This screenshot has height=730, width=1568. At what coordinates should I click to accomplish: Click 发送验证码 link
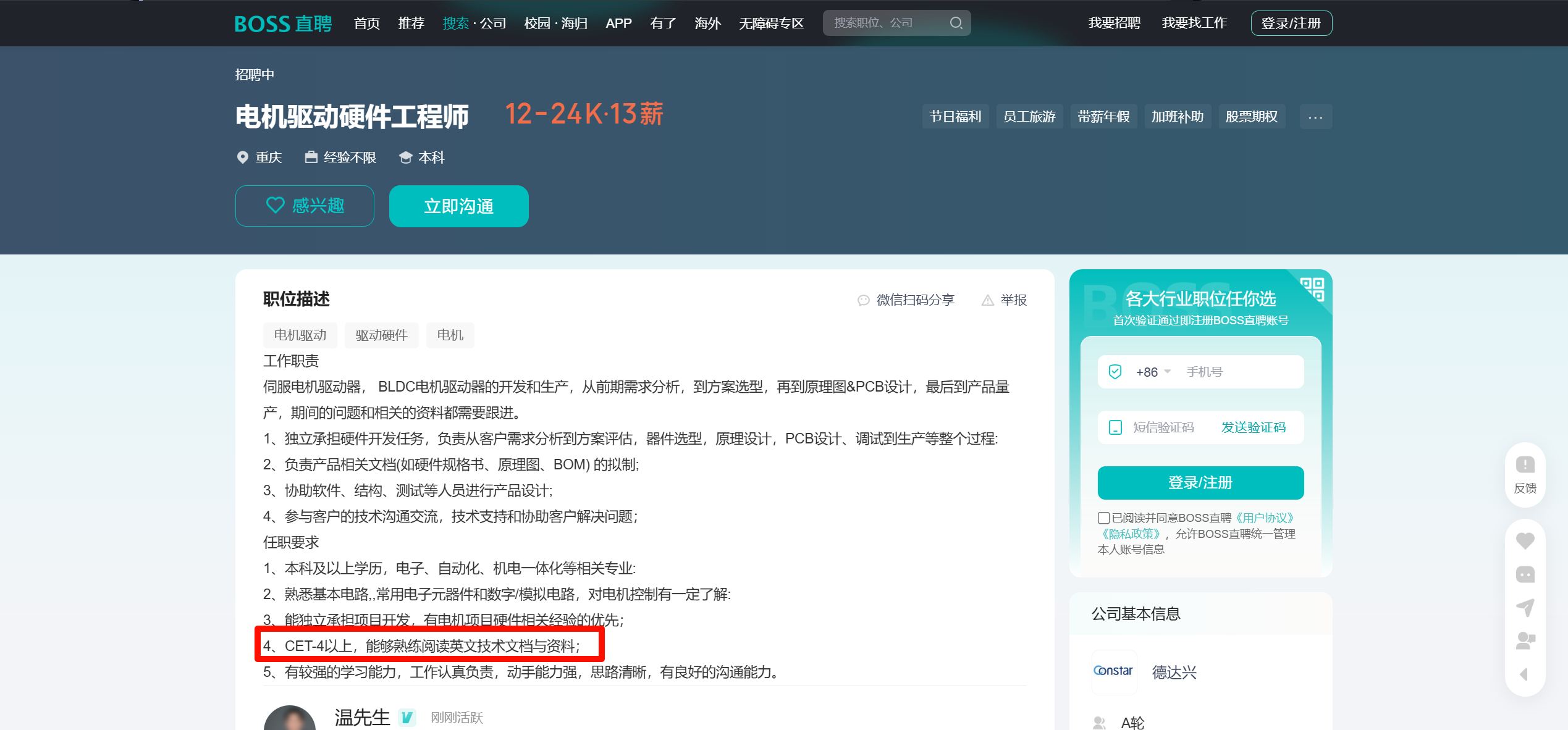pyautogui.click(x=1253, y=427)
